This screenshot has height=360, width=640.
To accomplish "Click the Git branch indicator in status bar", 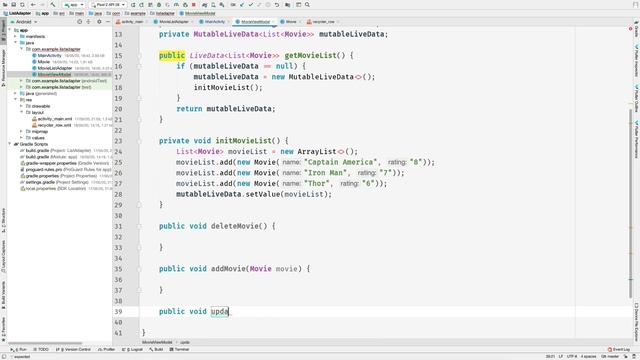I will click(610, 356).
